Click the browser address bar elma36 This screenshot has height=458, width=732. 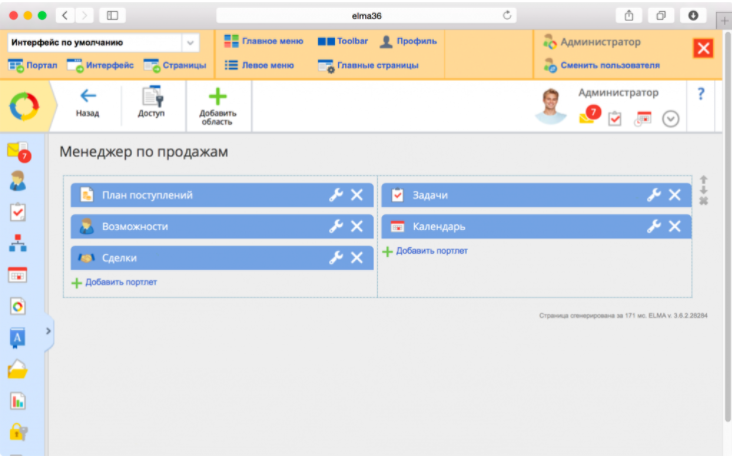pos(366,15)
